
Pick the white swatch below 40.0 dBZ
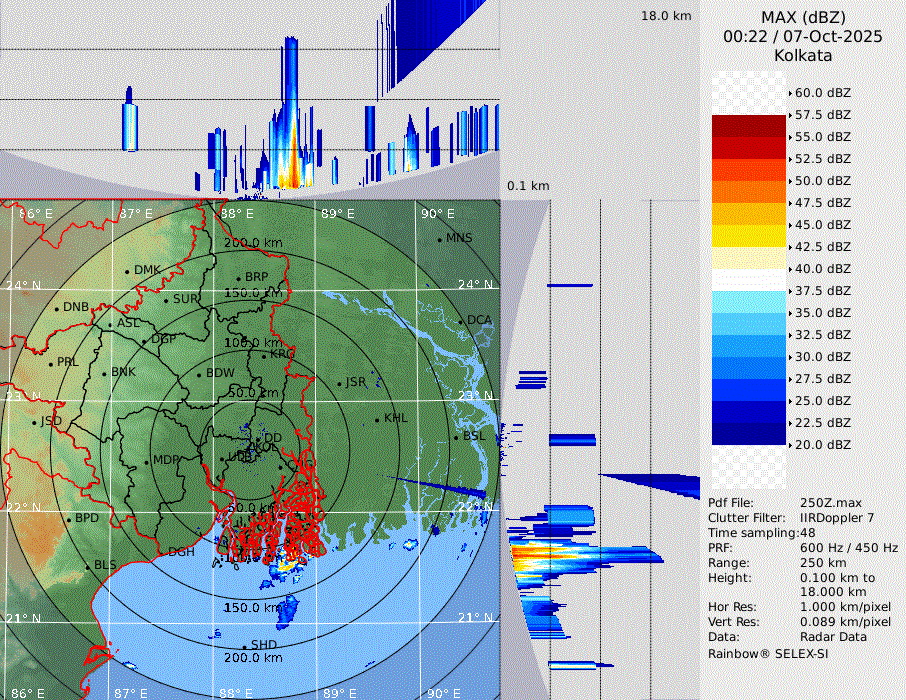click(749, 280)
